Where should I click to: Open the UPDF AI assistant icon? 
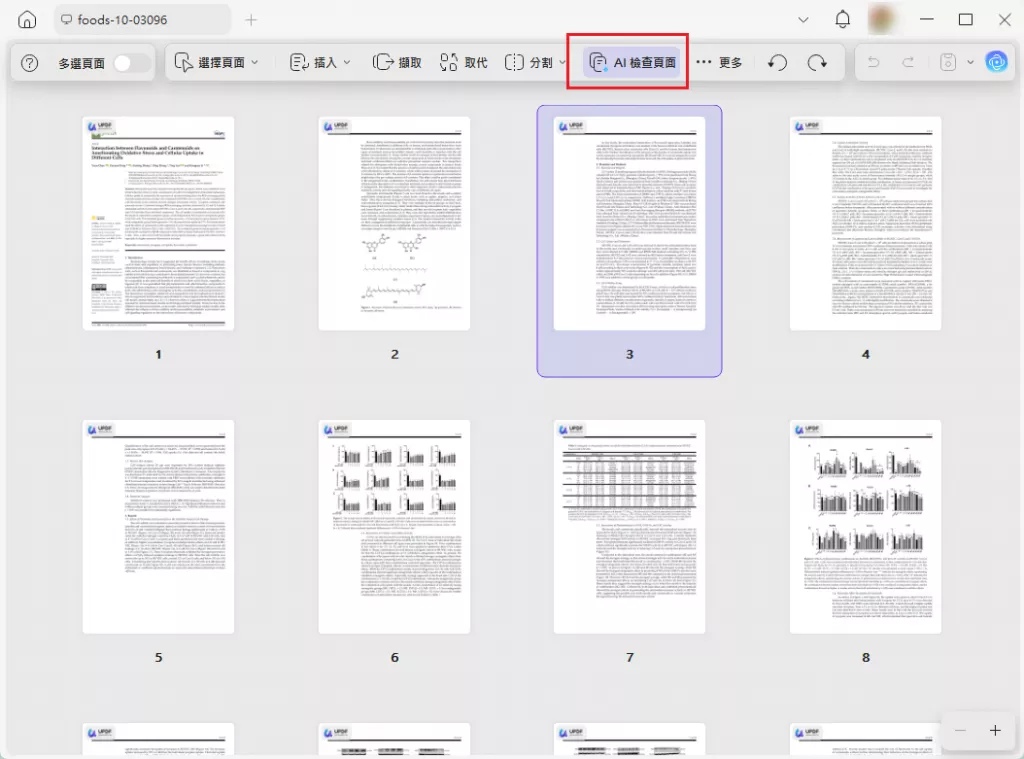[997, 63]
